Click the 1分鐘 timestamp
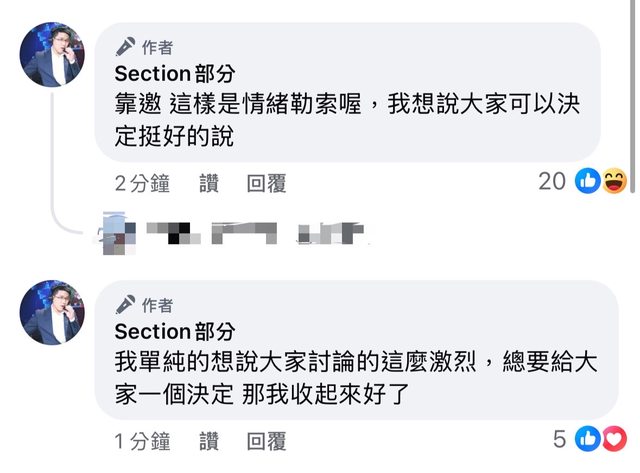Image resolution: width=640 pixels, height=473 pixels. pos(142,440)
